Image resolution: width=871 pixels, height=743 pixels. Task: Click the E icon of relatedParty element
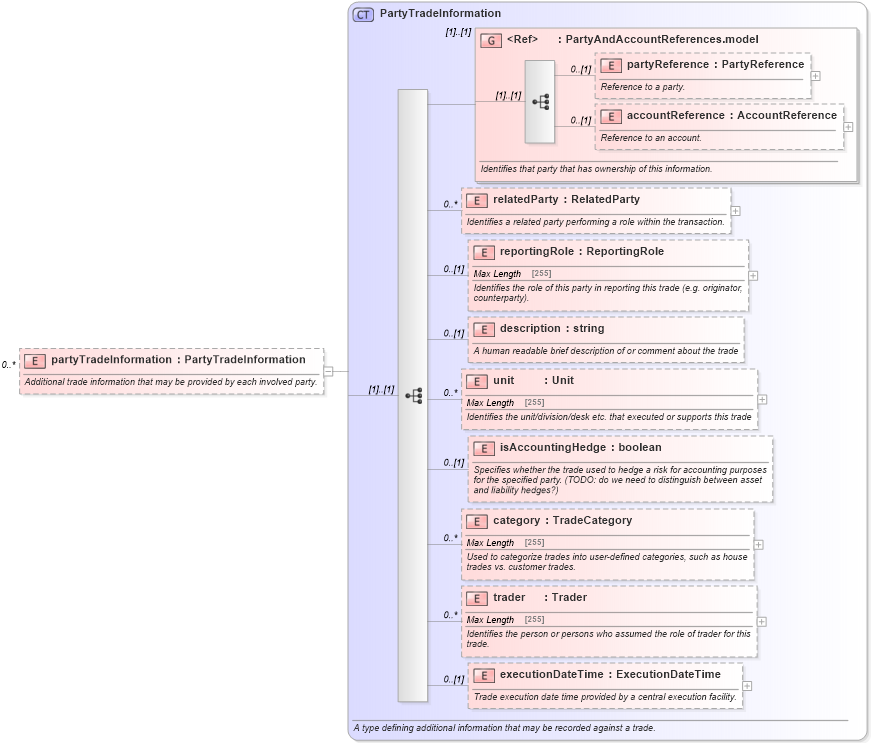(x=477, y=200)
